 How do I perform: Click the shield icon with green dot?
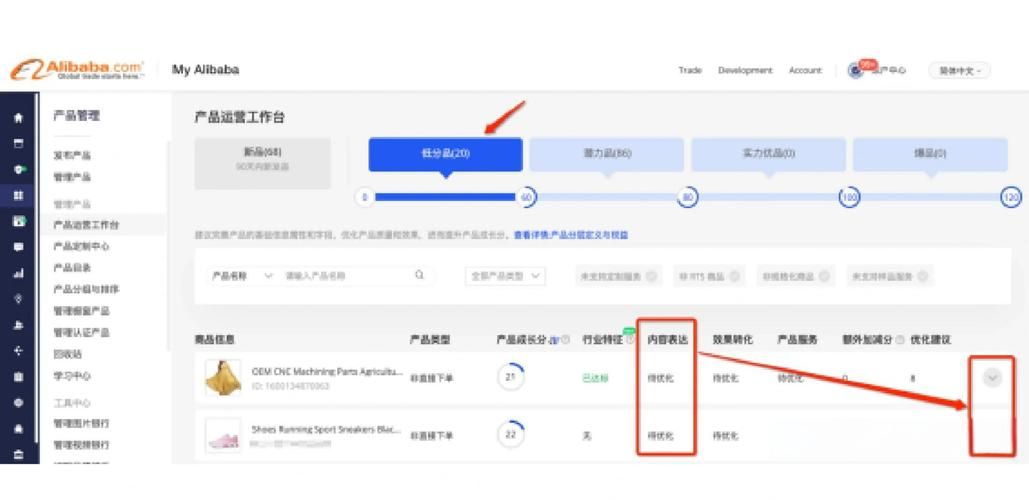(x=19, y=169)
